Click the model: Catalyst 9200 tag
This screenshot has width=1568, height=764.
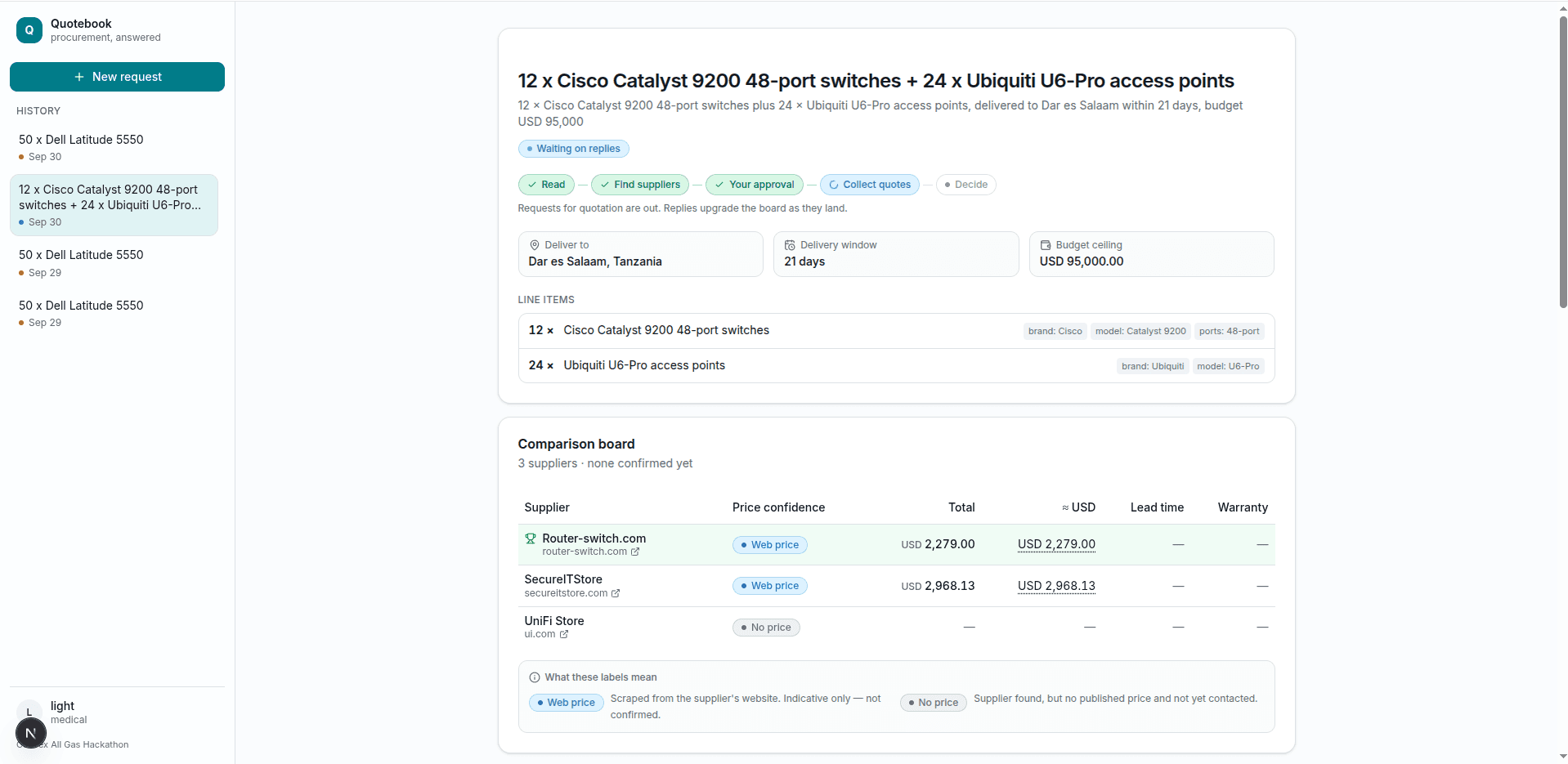pos(1140,331)
